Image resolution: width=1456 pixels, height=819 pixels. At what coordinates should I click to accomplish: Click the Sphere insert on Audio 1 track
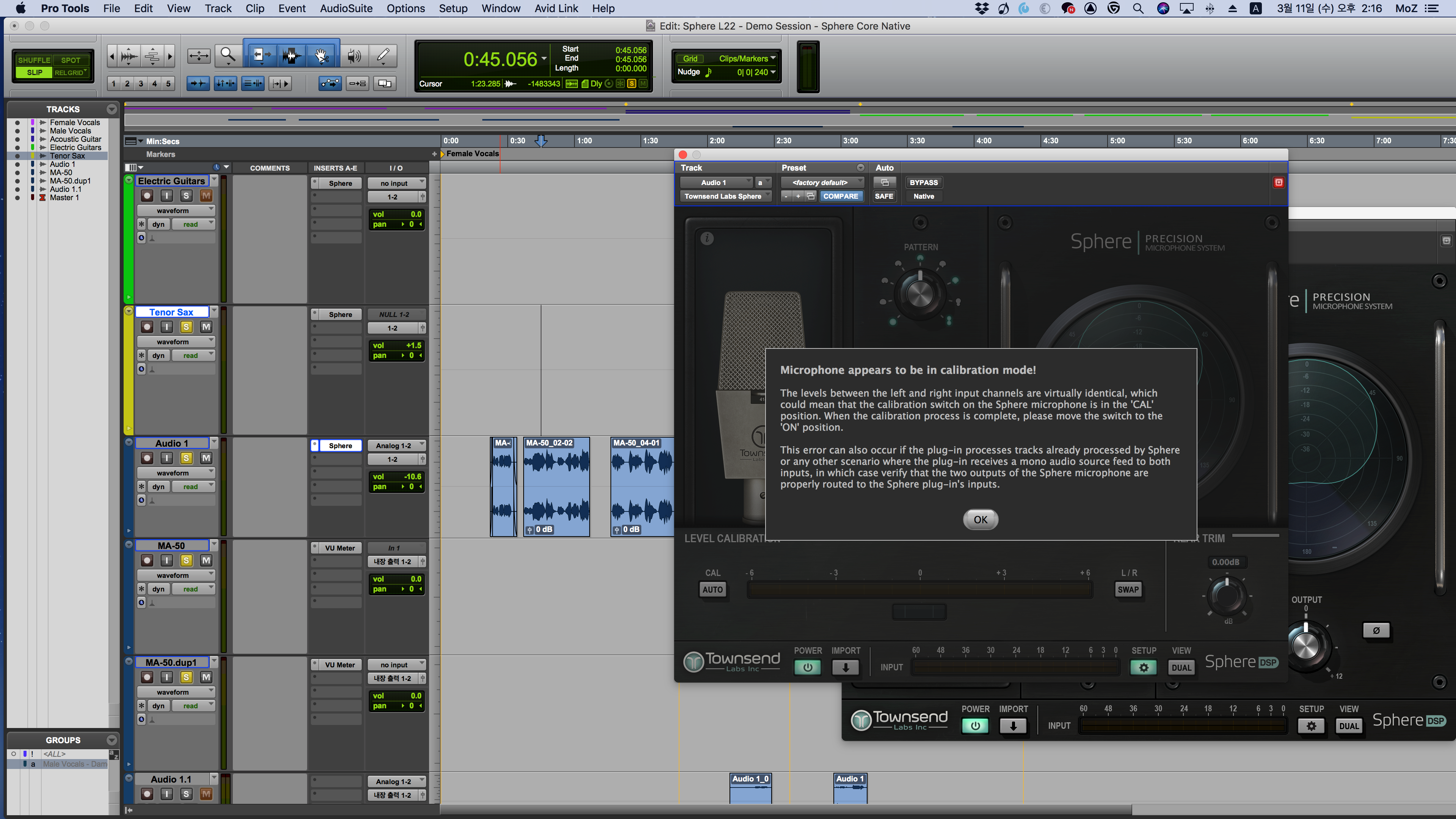(x=340, y=446)
